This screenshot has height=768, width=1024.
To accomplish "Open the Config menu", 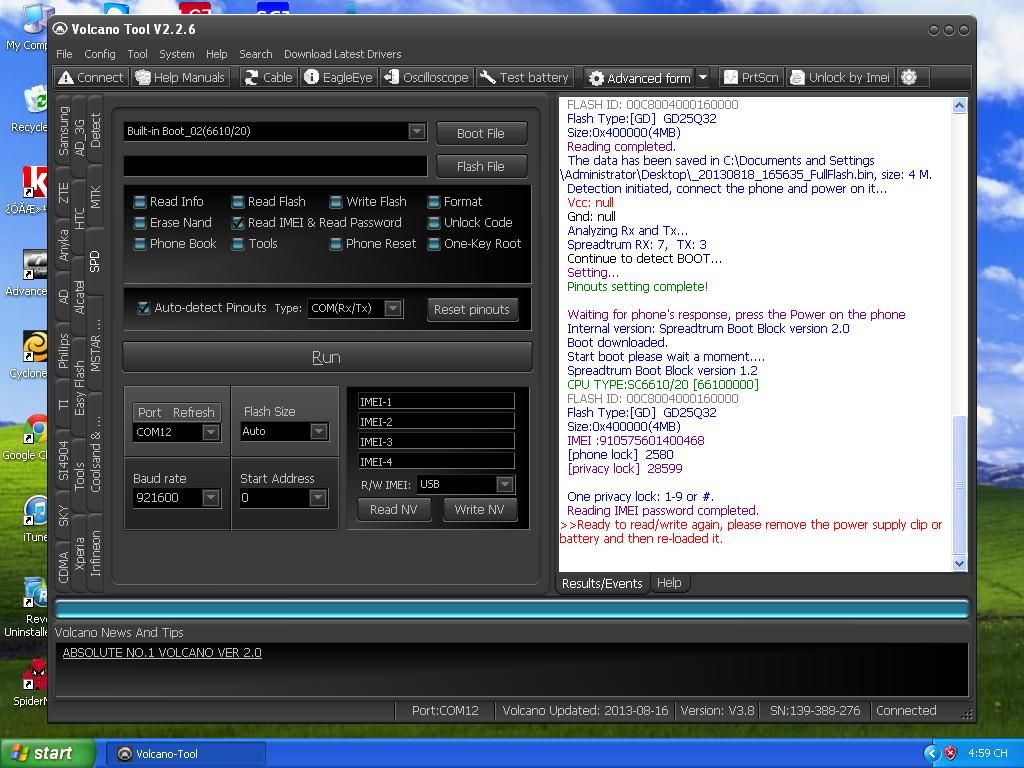I will click(x=99, y=54).
